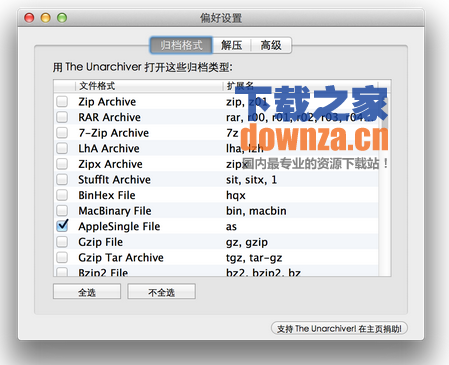Screen dimensions: 449x365
Task: Select the Zip Archive row text
Action: click(x=107, y=102)
